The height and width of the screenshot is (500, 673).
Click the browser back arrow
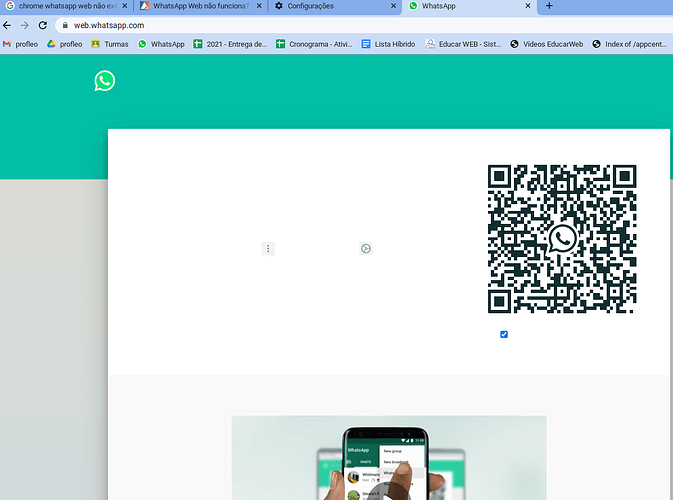click(x=7, y=25)
